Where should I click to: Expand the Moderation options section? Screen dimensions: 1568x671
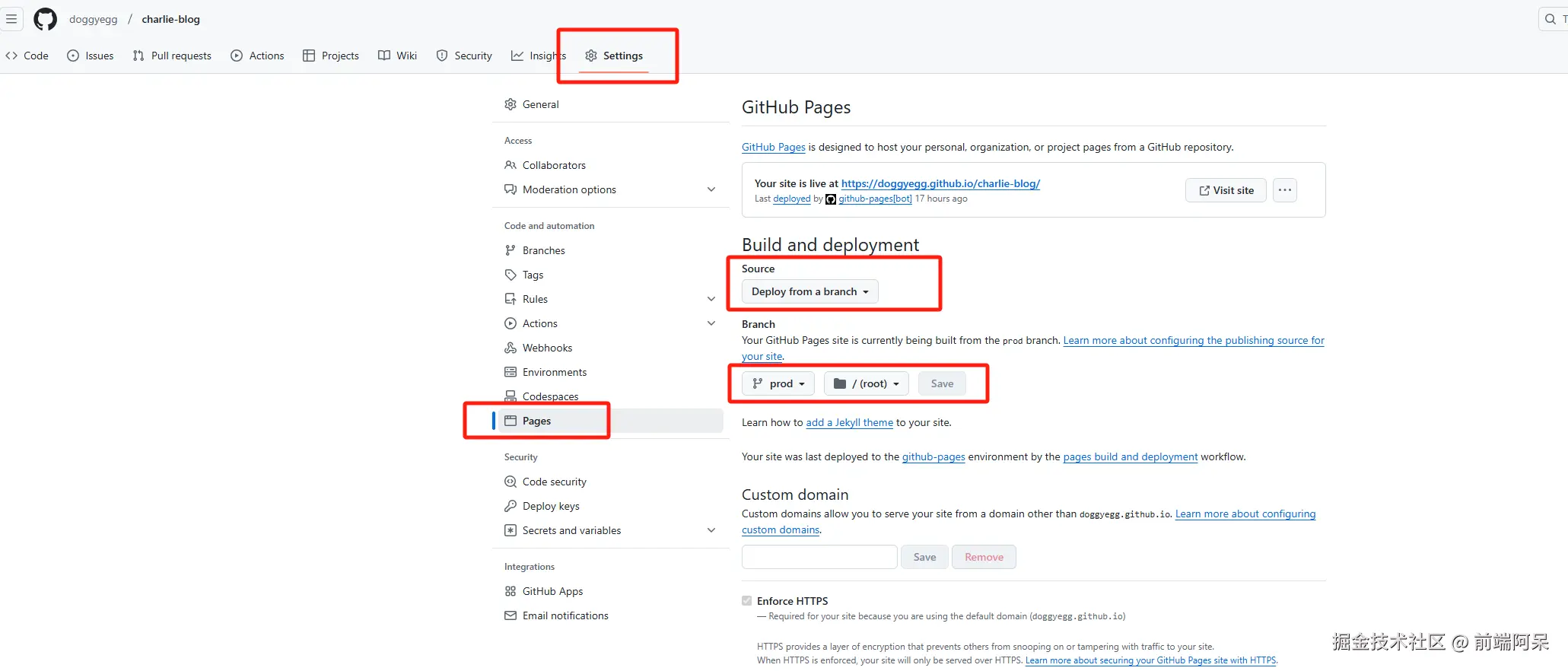click(x=711, y=189)
